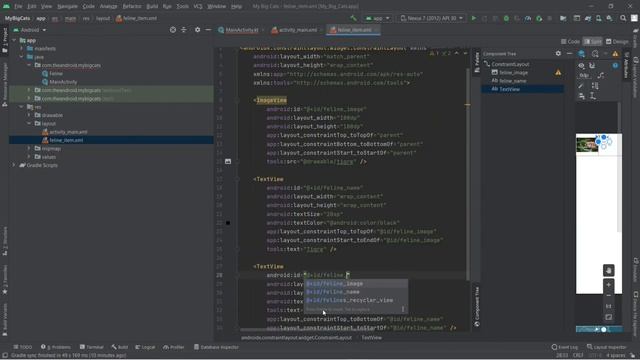Click the black color swatch in gutter

(x=228, y=223)
